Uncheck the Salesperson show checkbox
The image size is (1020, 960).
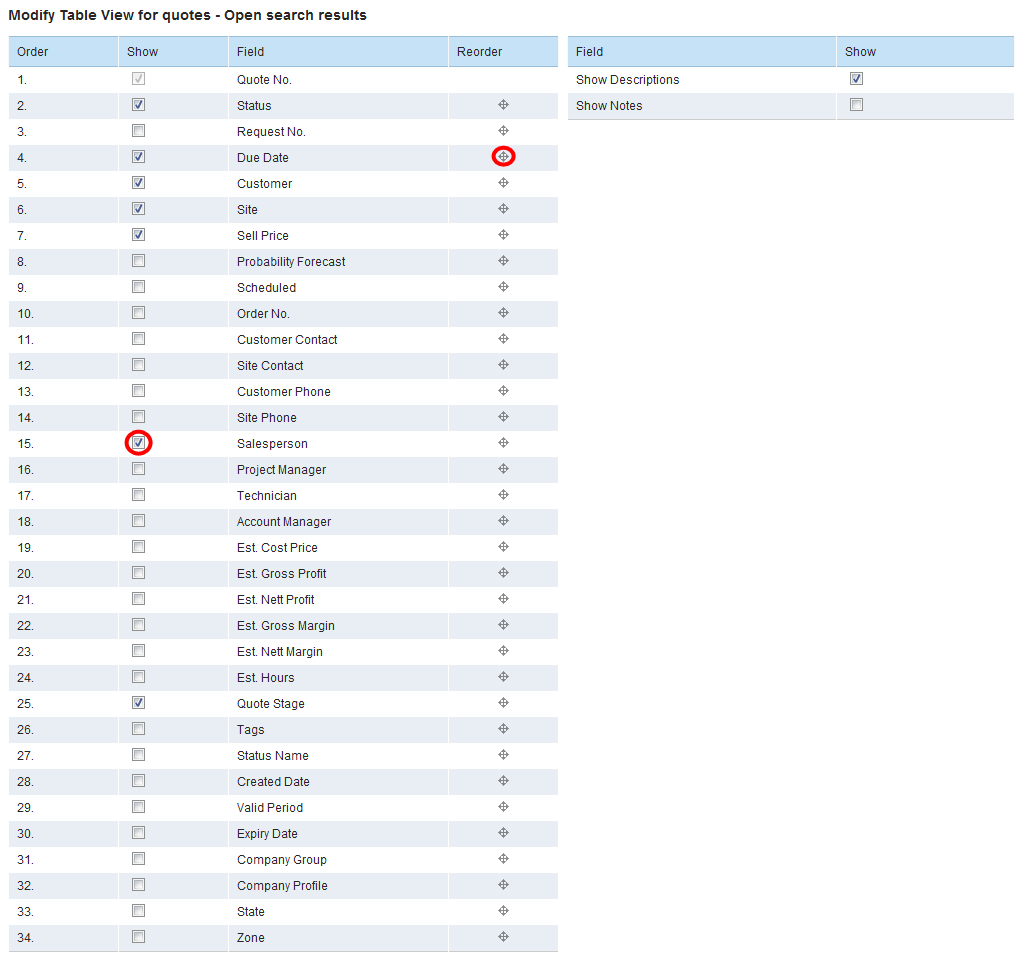[x=138, y=443]
